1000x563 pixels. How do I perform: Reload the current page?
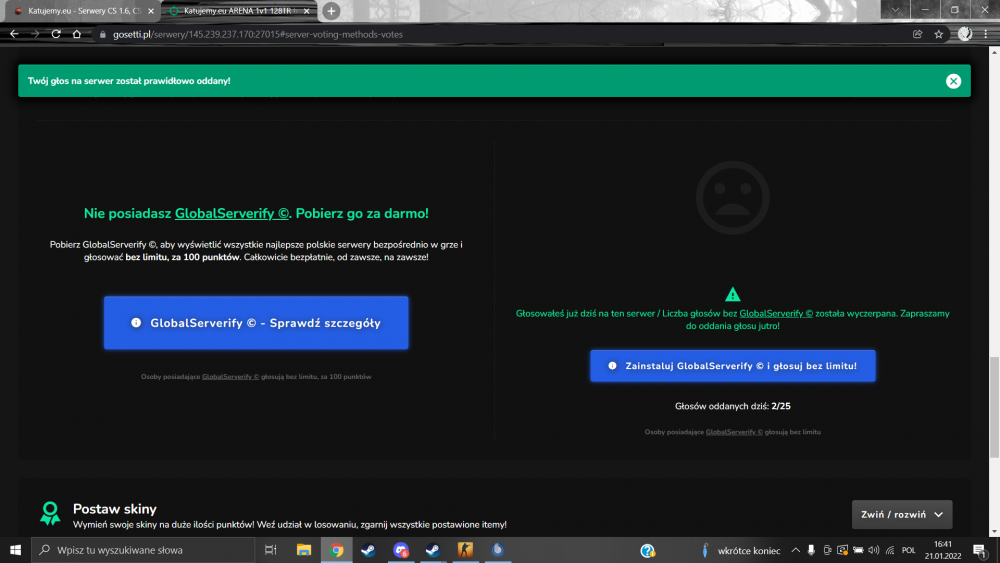pyautogui.click(x=56, y=34)
